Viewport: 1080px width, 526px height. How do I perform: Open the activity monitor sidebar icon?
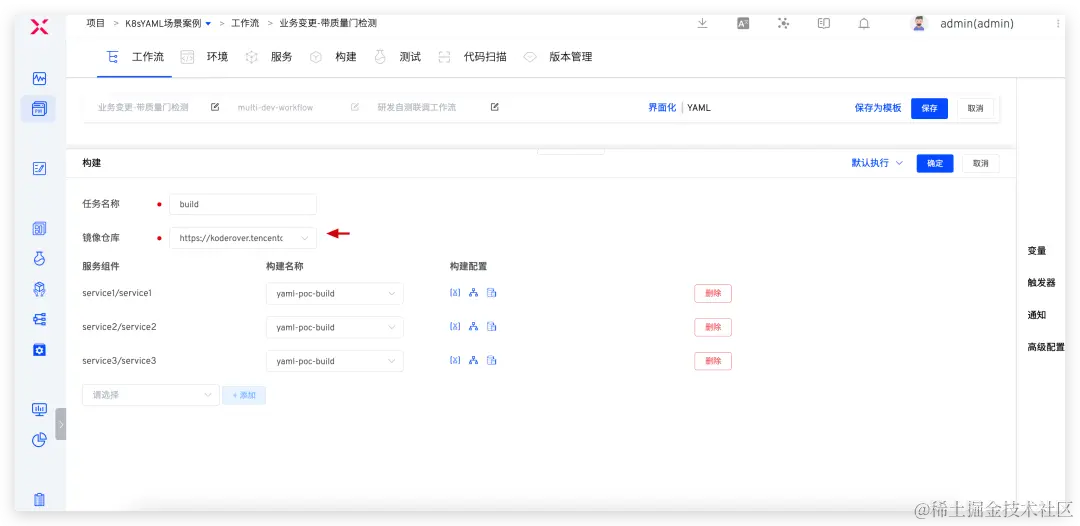[x=39, y=78]
